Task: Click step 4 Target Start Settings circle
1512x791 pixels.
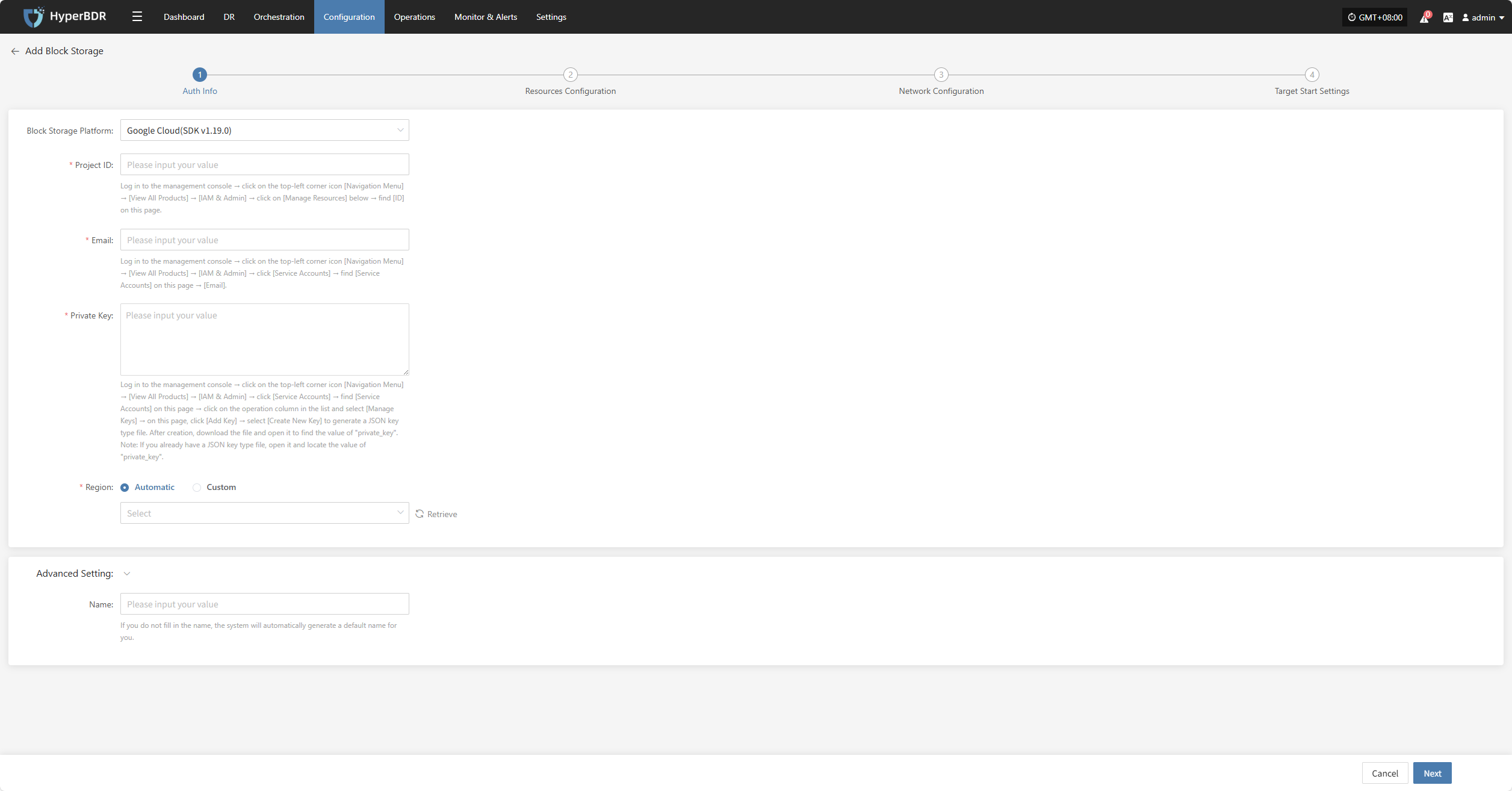Action: 1312,75
